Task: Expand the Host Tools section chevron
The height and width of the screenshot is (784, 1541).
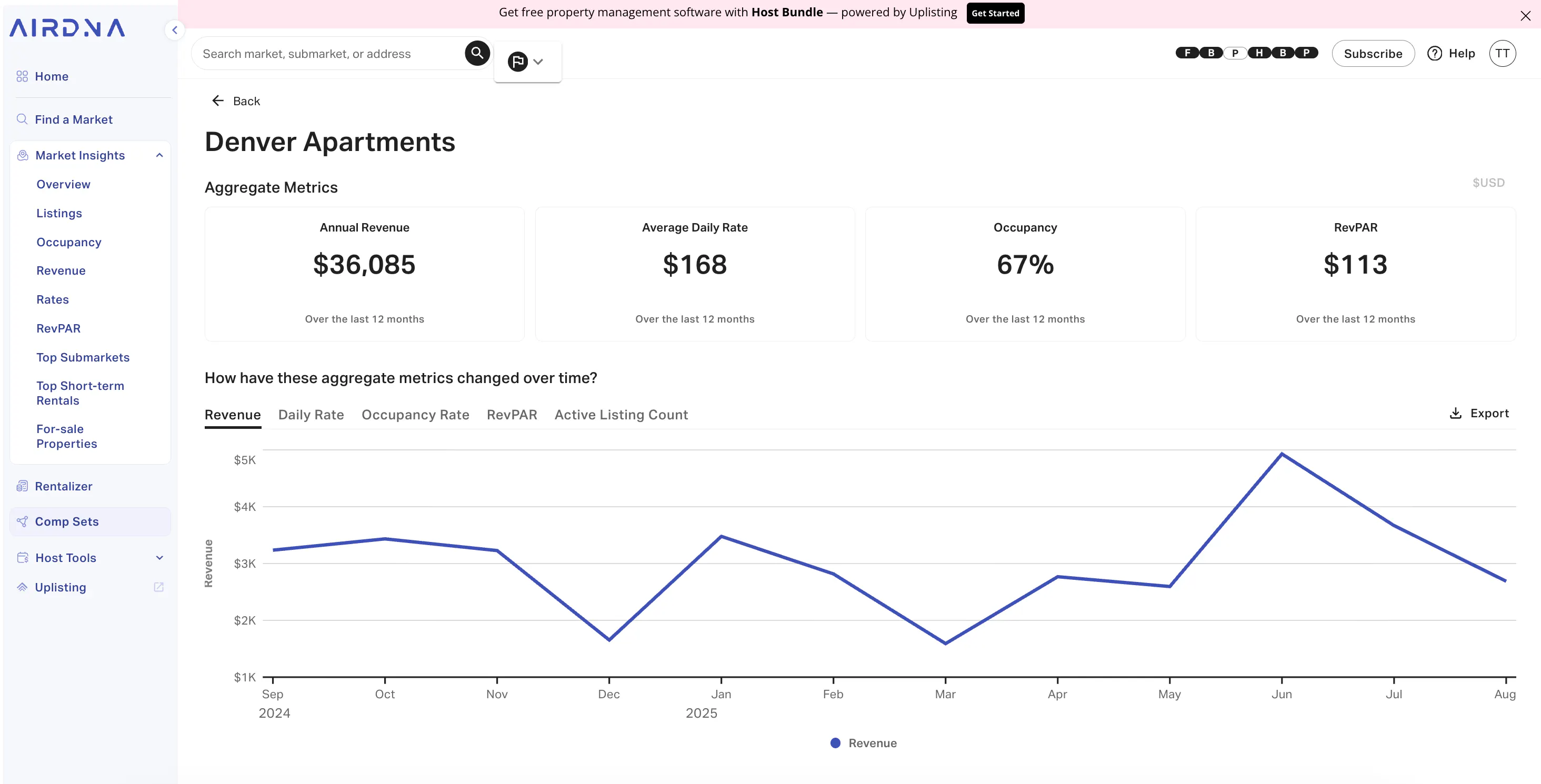Action: click(x=159, y=558)
